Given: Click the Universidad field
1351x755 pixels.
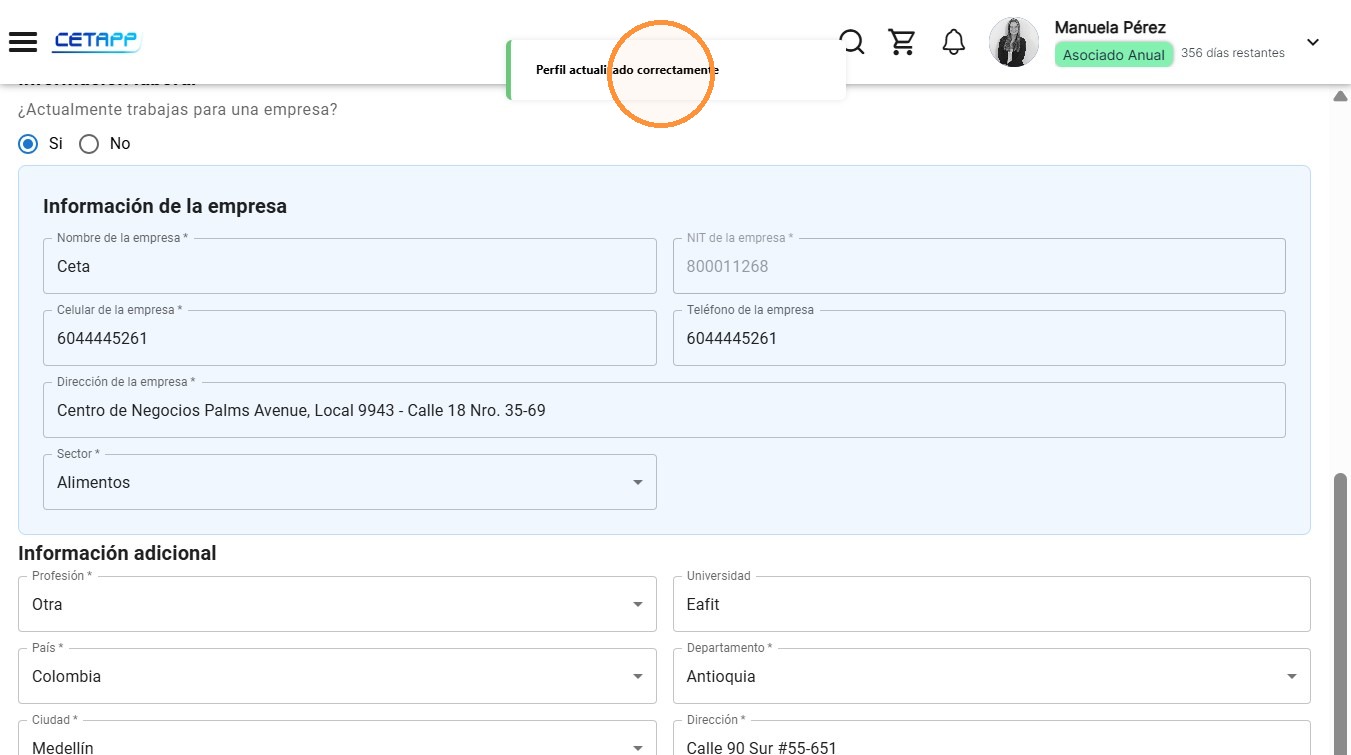Looking at the screenshot, I should [x=992, y=604].
